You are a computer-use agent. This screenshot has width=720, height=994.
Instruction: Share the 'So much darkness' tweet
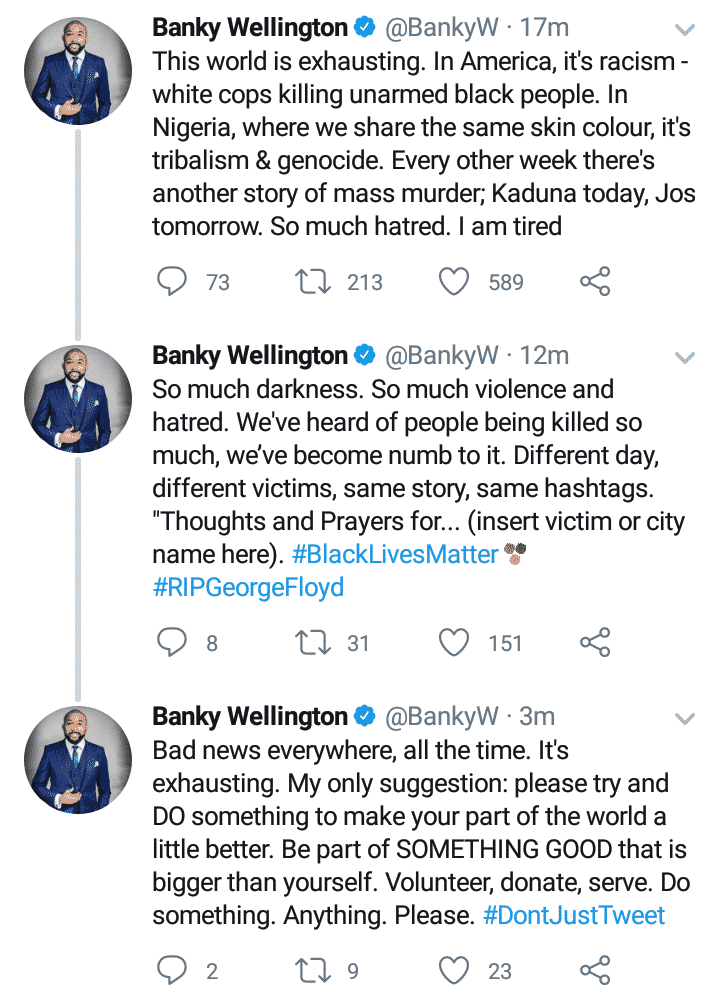point(595,643)
